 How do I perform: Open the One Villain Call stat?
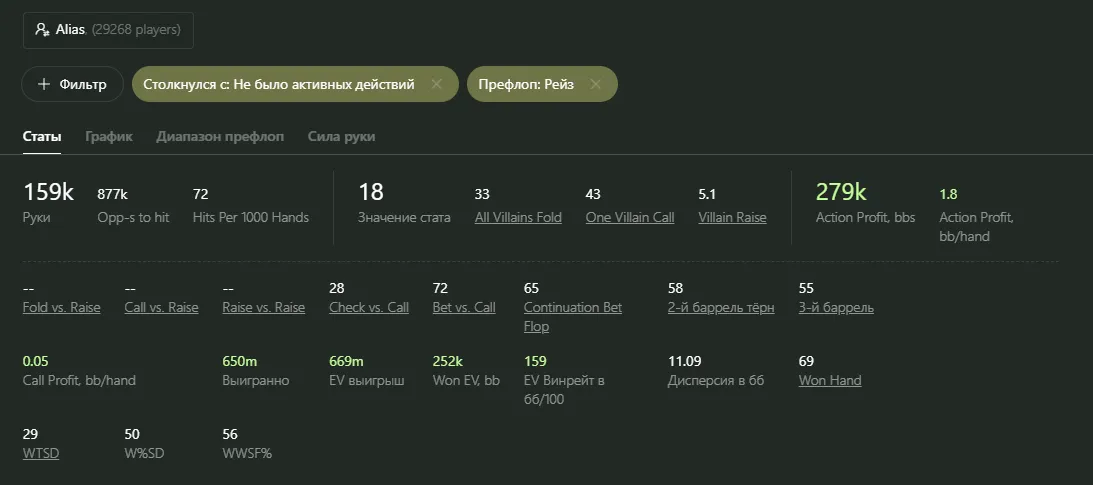(x=630, y=217)
